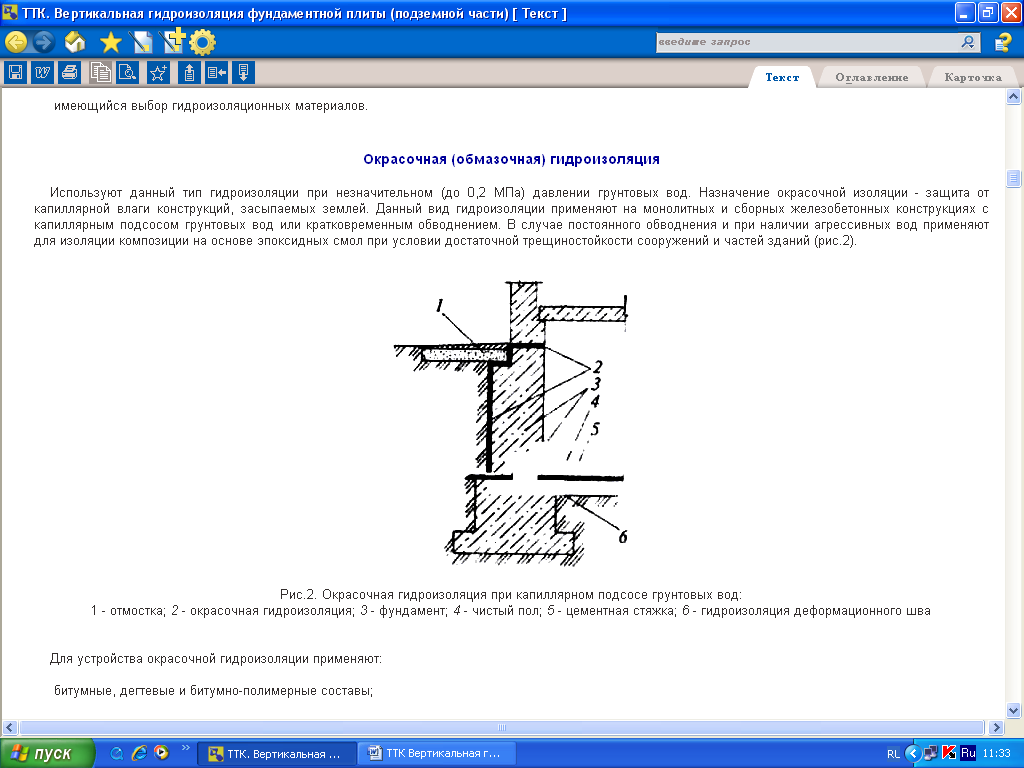
Task: Click line 'битумные, дегтевые и битумно-полимерные составы;'
Action: [x=214, y=691]
